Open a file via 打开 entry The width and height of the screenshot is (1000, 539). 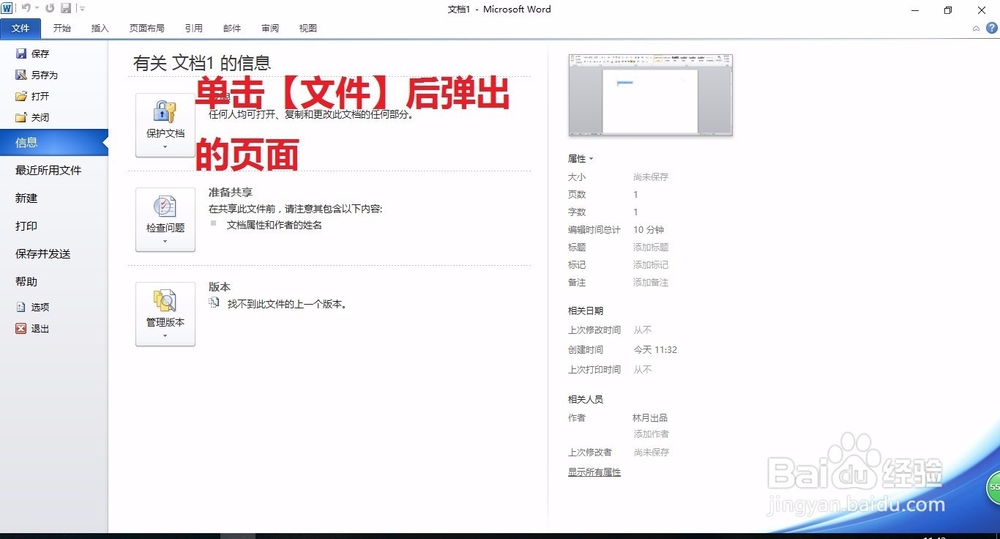coord(32,96)
